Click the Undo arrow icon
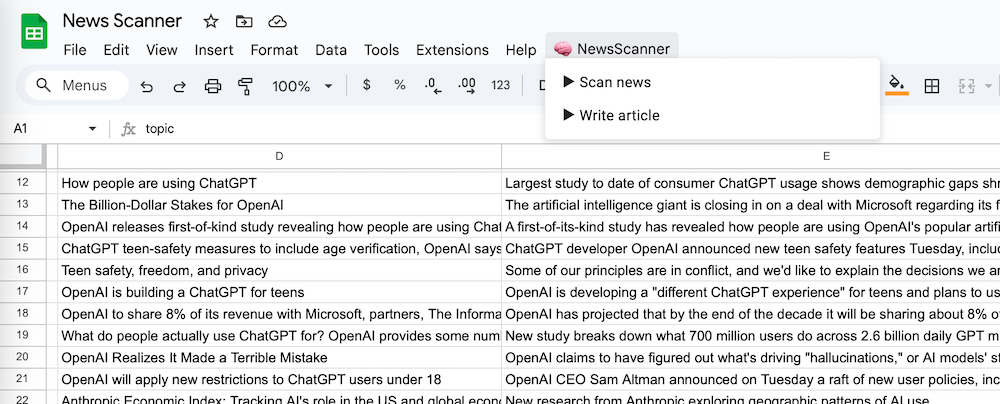The height and width of the screenshot is (404, 1000). click(x=147, y=86)
